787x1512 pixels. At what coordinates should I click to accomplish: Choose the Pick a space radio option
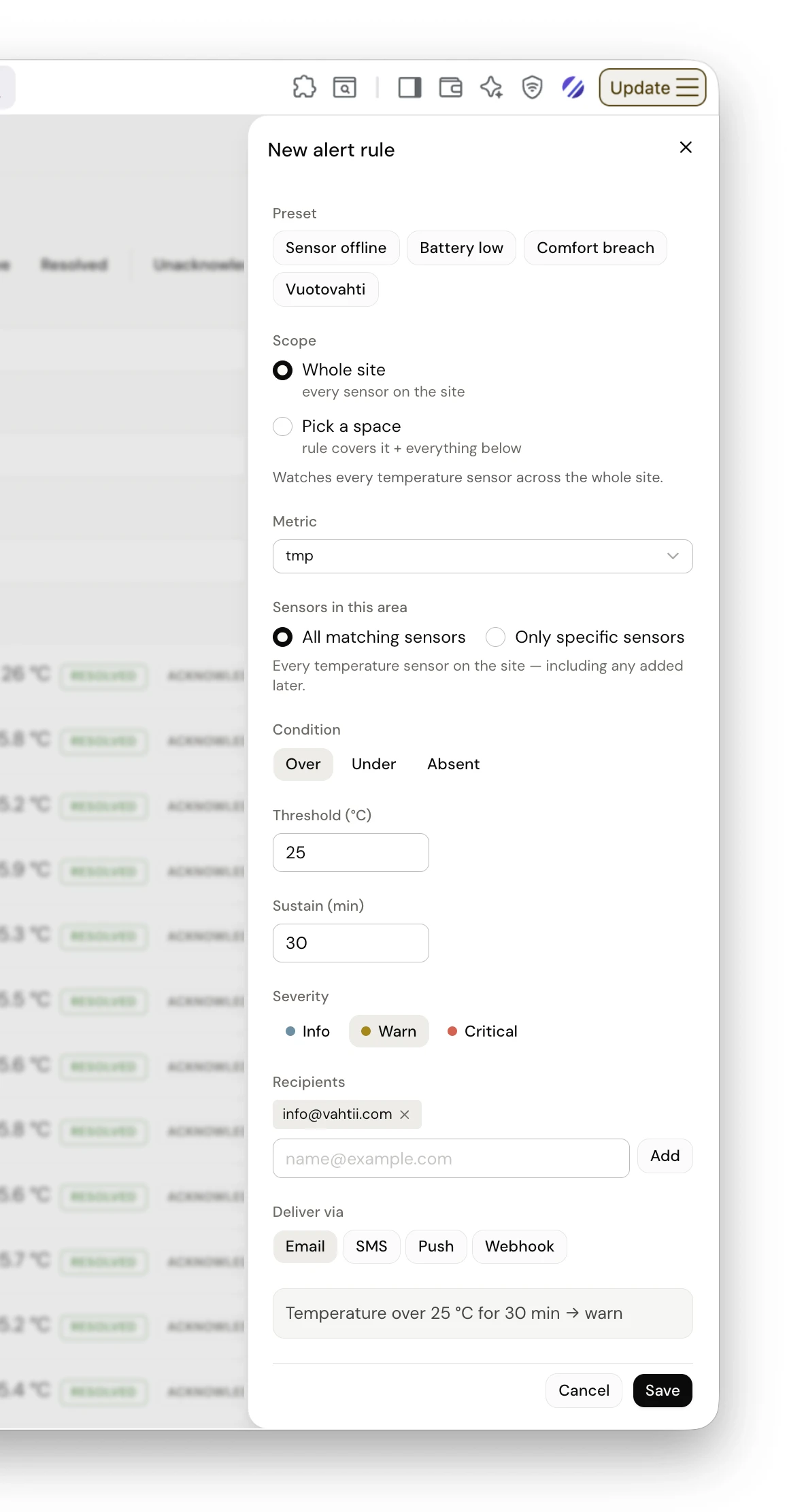point(282,426)
